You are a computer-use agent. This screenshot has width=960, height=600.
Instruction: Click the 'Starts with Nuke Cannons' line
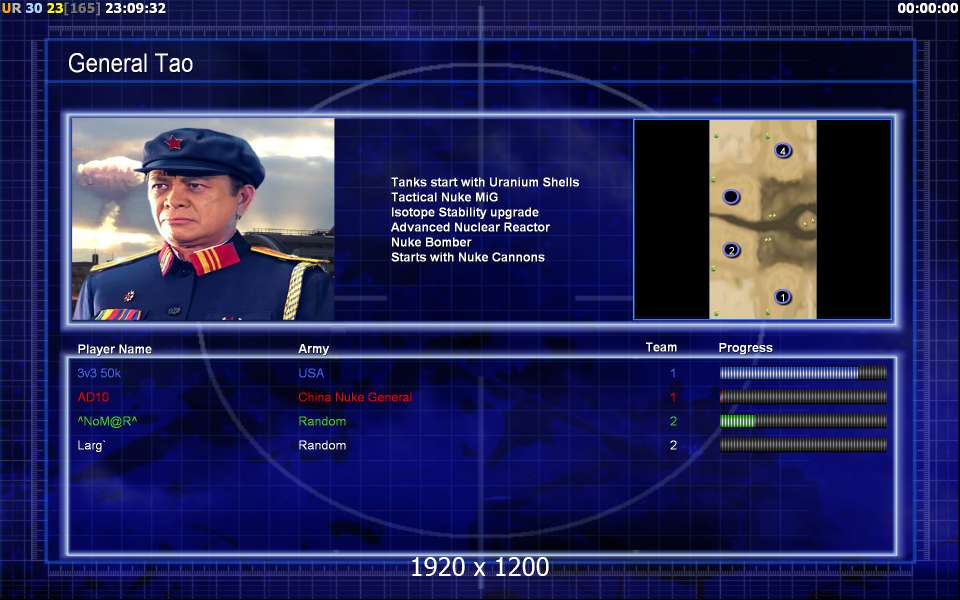[468, 257]
